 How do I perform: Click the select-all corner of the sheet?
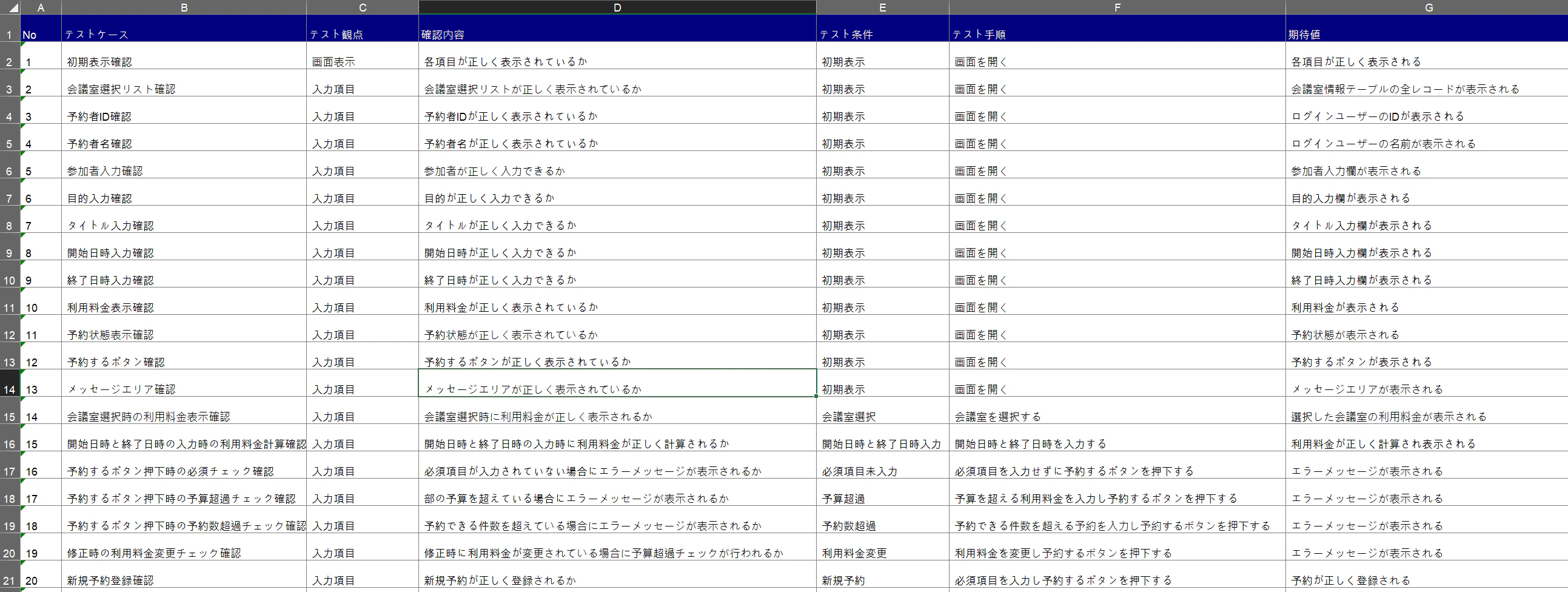coord(10,7)
